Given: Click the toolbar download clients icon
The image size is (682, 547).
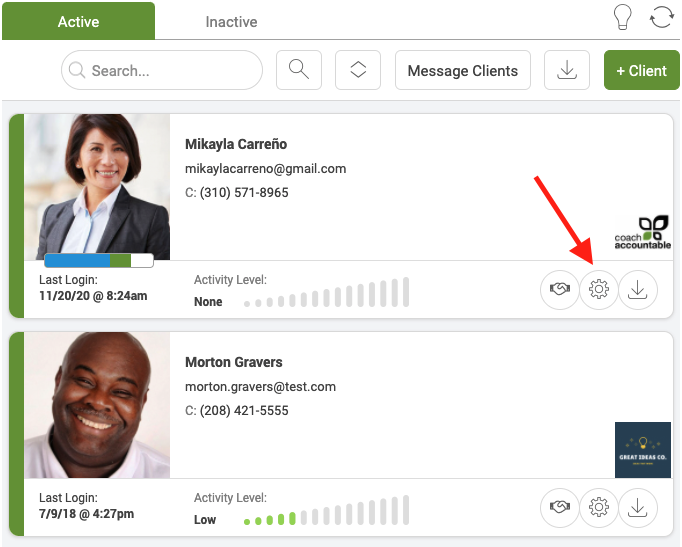Looking at the screenshot, I should [567, 70].
